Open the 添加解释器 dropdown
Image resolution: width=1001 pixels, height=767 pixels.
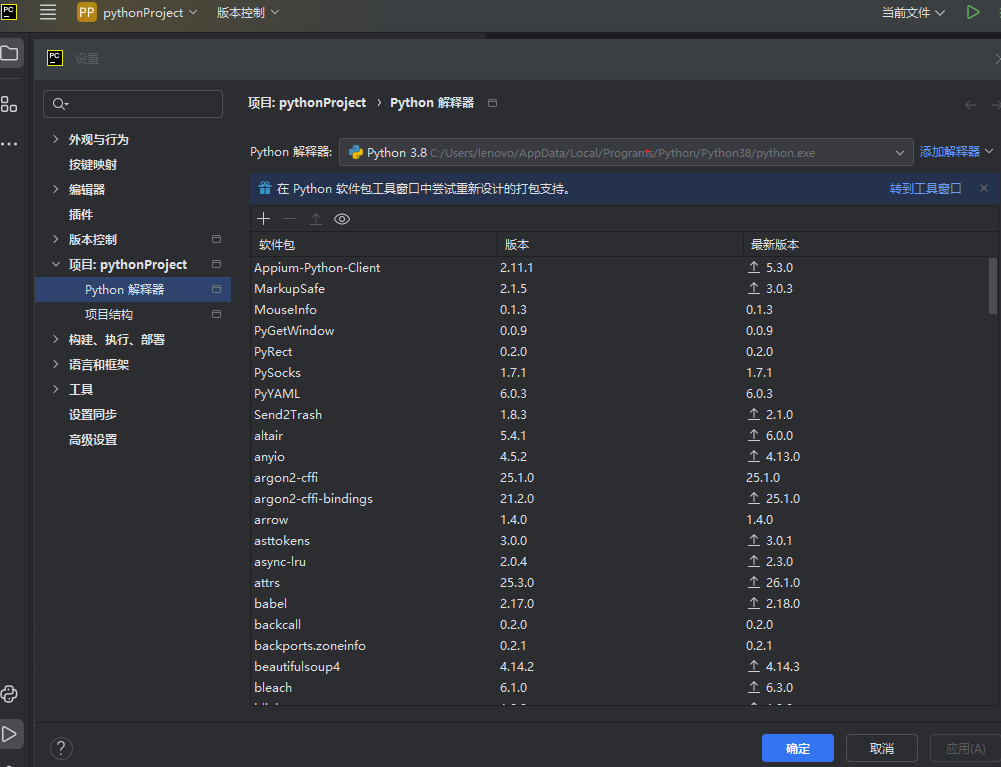point(956,151)
